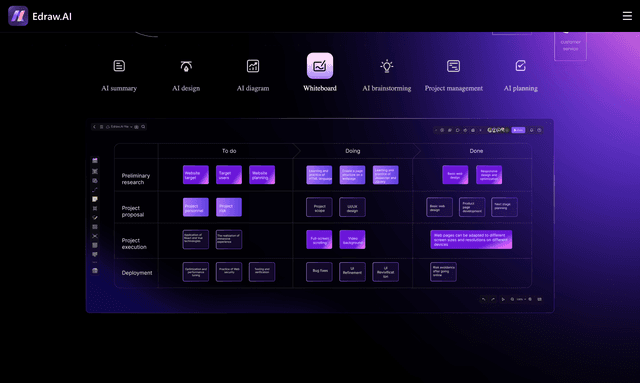The image size is (640, 383).
Task: Select the Project management icon
Action: pyautogui.click(x=453, y=66)
